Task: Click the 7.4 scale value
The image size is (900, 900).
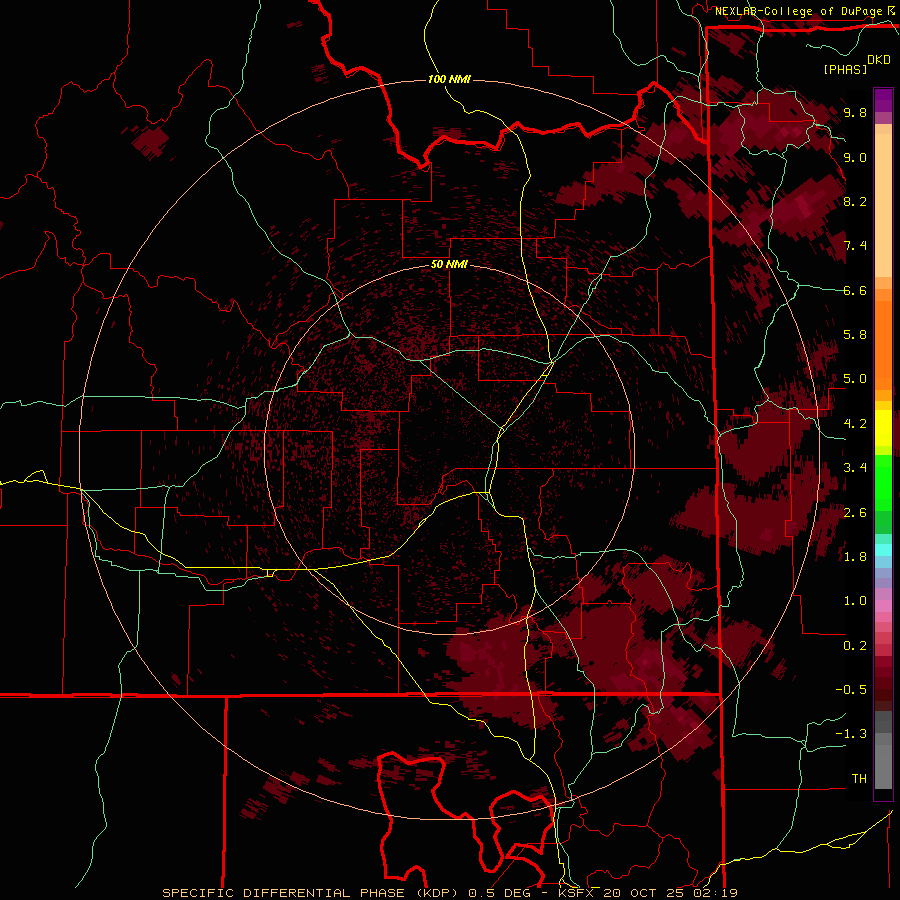Action: tap(855, 246)
